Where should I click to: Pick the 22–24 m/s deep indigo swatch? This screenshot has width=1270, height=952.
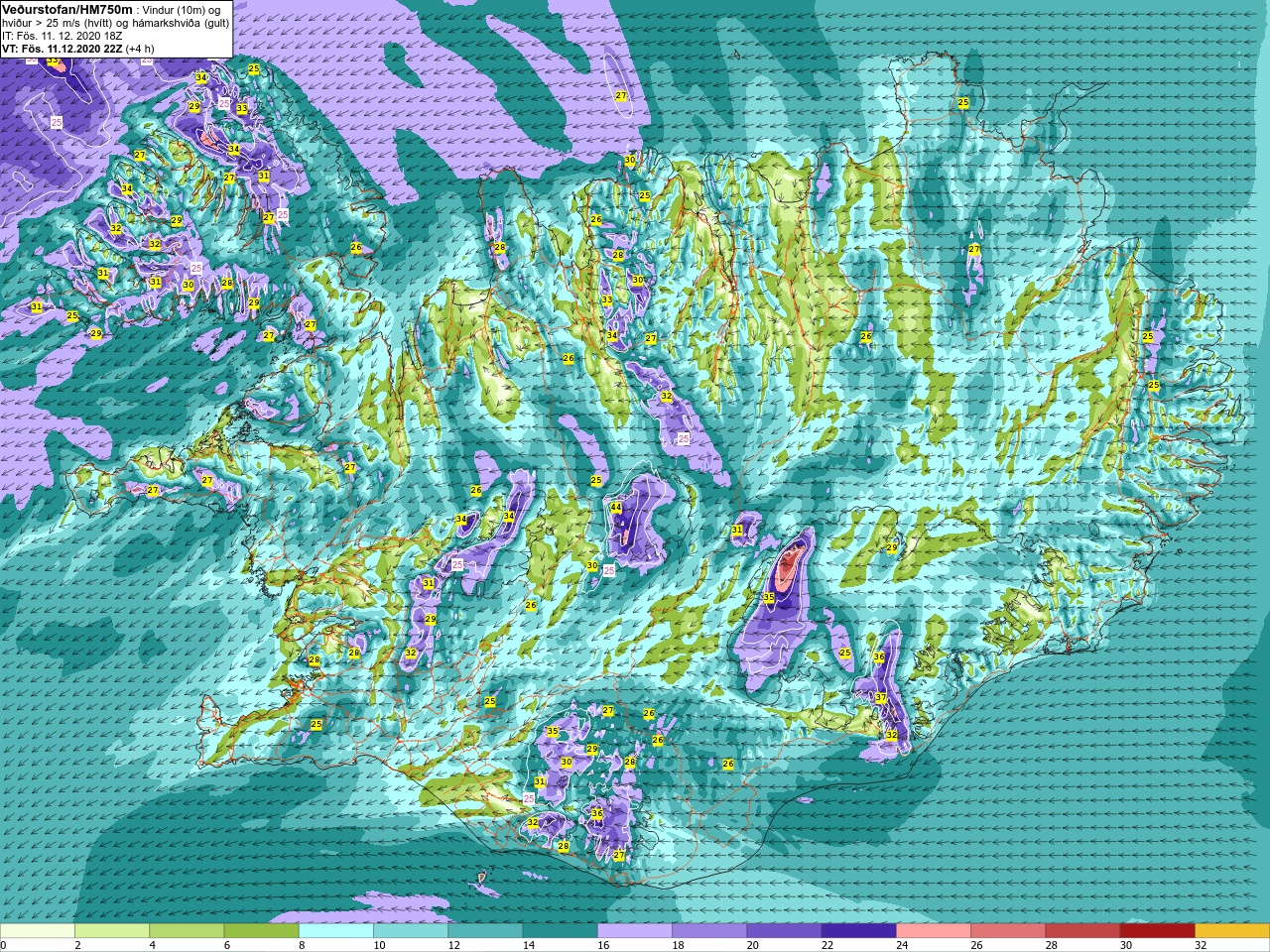858,931
